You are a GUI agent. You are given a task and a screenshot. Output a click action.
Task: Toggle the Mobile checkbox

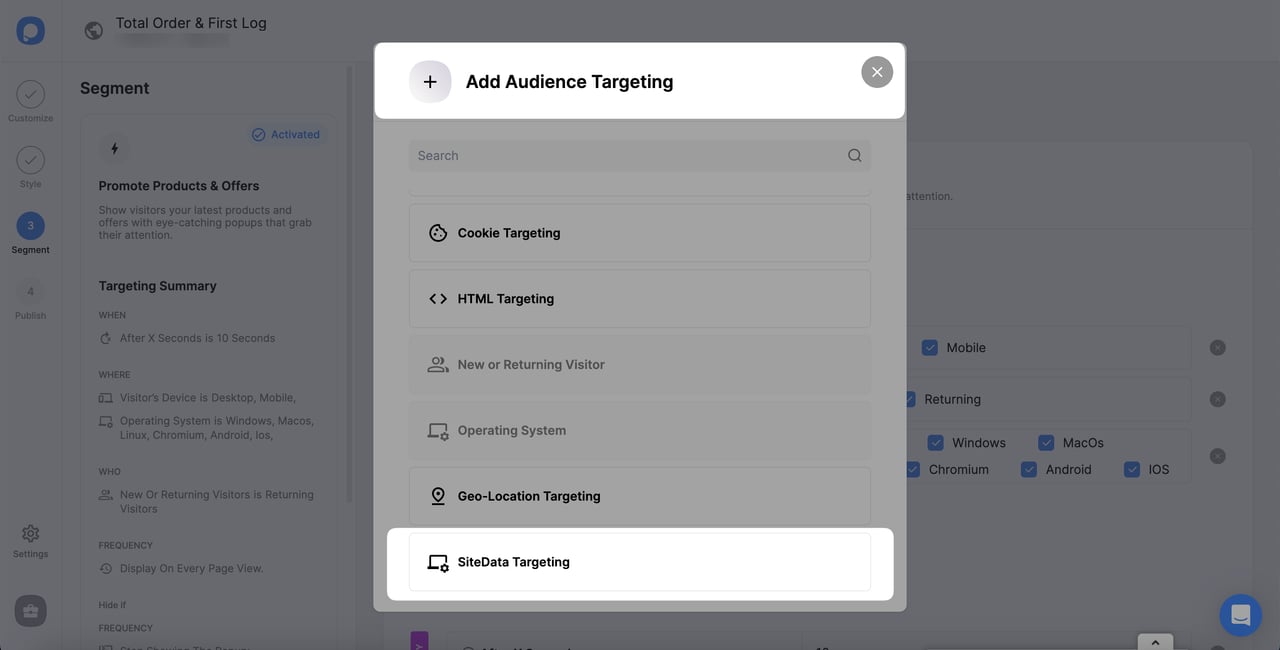(930, 347)
